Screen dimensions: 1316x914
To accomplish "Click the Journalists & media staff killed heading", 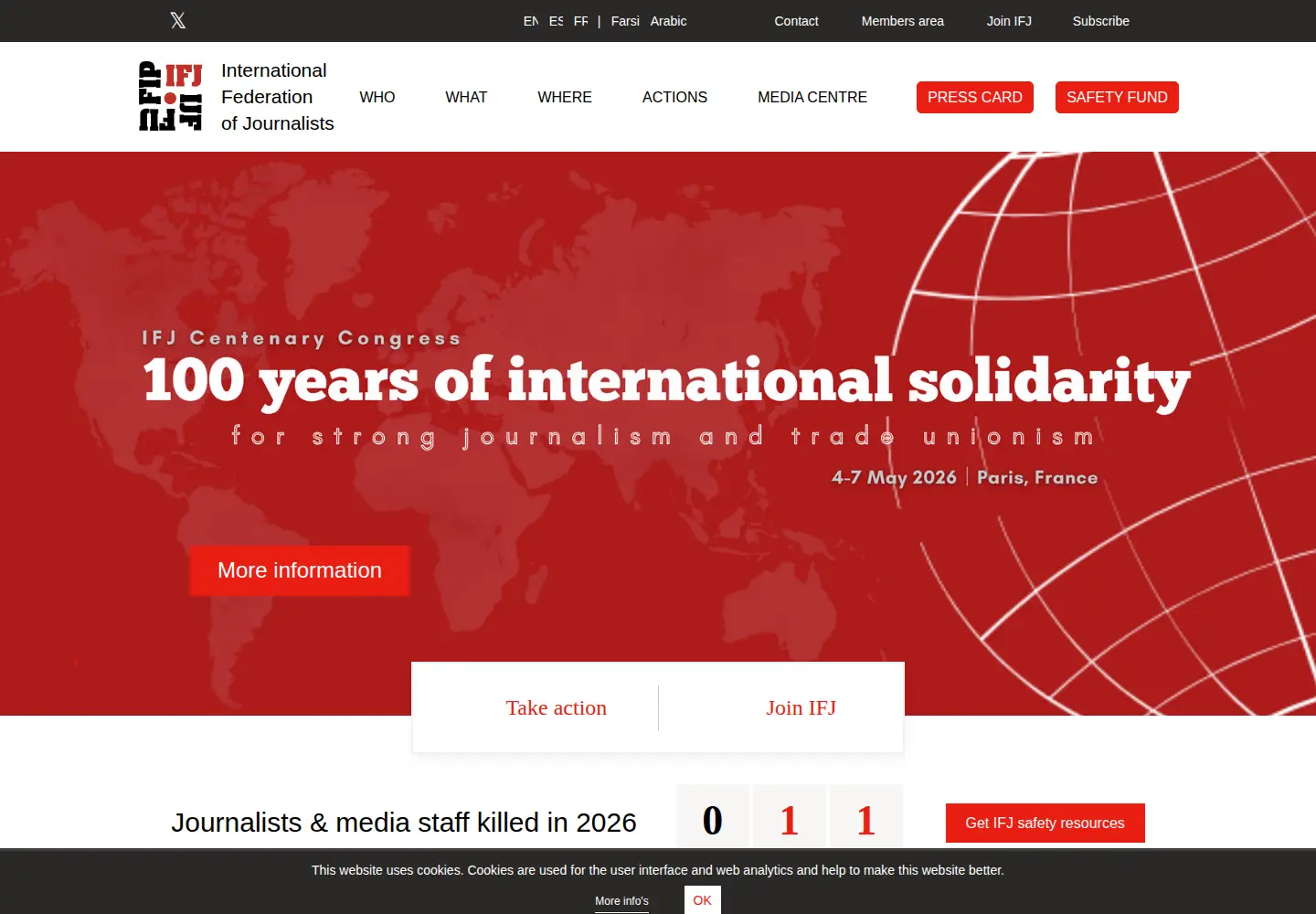I will (x=404, y=823).
